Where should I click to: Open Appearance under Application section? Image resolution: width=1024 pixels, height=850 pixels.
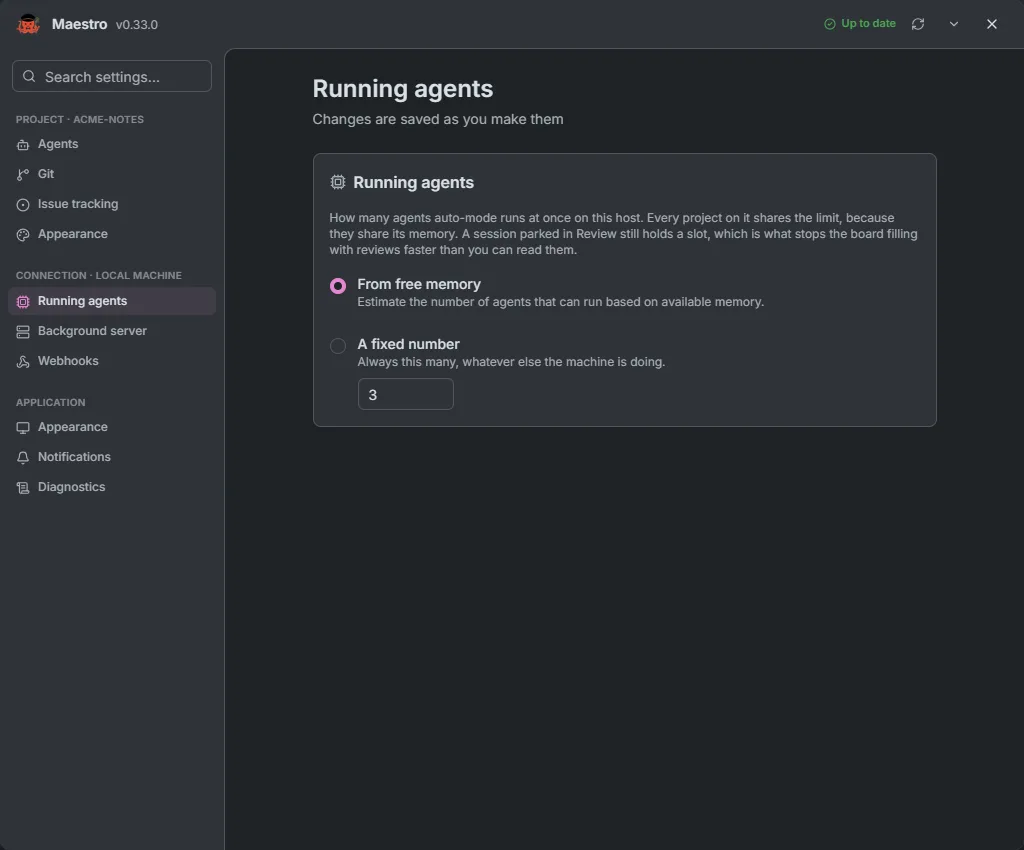click(112, 427)
